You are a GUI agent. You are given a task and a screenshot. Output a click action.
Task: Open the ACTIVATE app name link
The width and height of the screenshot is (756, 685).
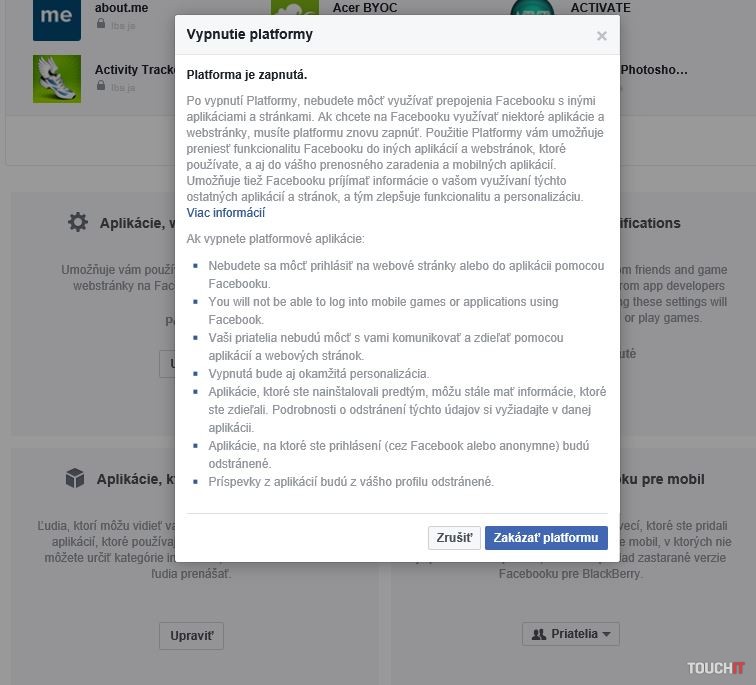tap(600, 8)
